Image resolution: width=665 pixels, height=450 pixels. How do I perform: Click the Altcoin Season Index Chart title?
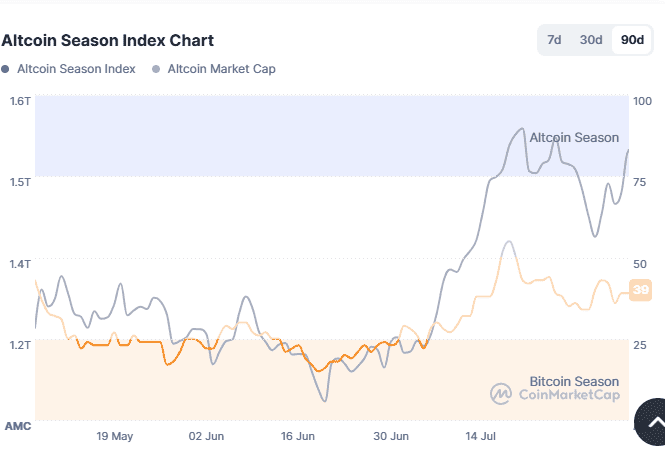[x=107, y=41]
